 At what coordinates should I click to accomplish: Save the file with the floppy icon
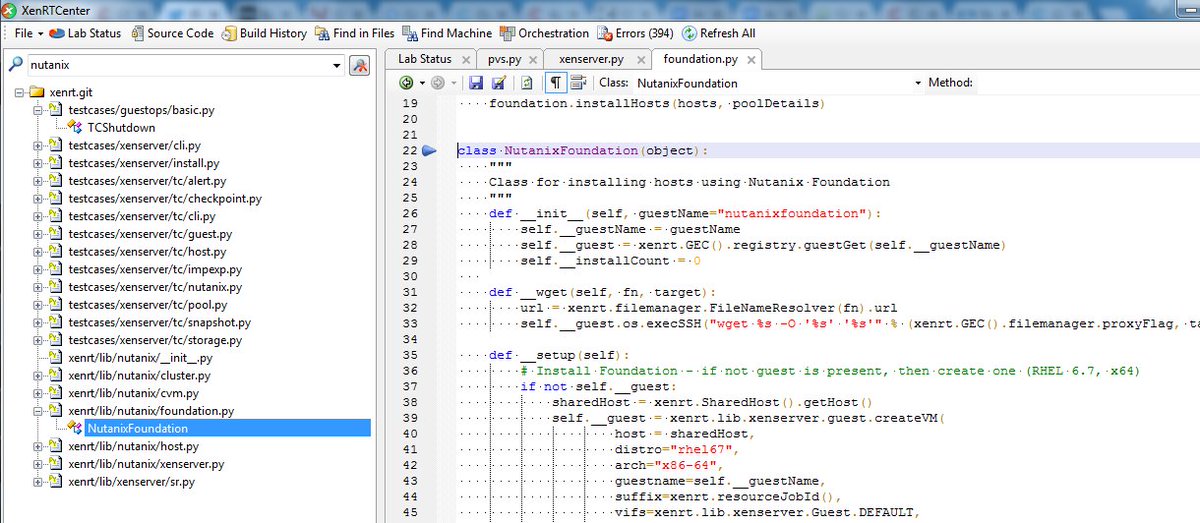[476, 83]
